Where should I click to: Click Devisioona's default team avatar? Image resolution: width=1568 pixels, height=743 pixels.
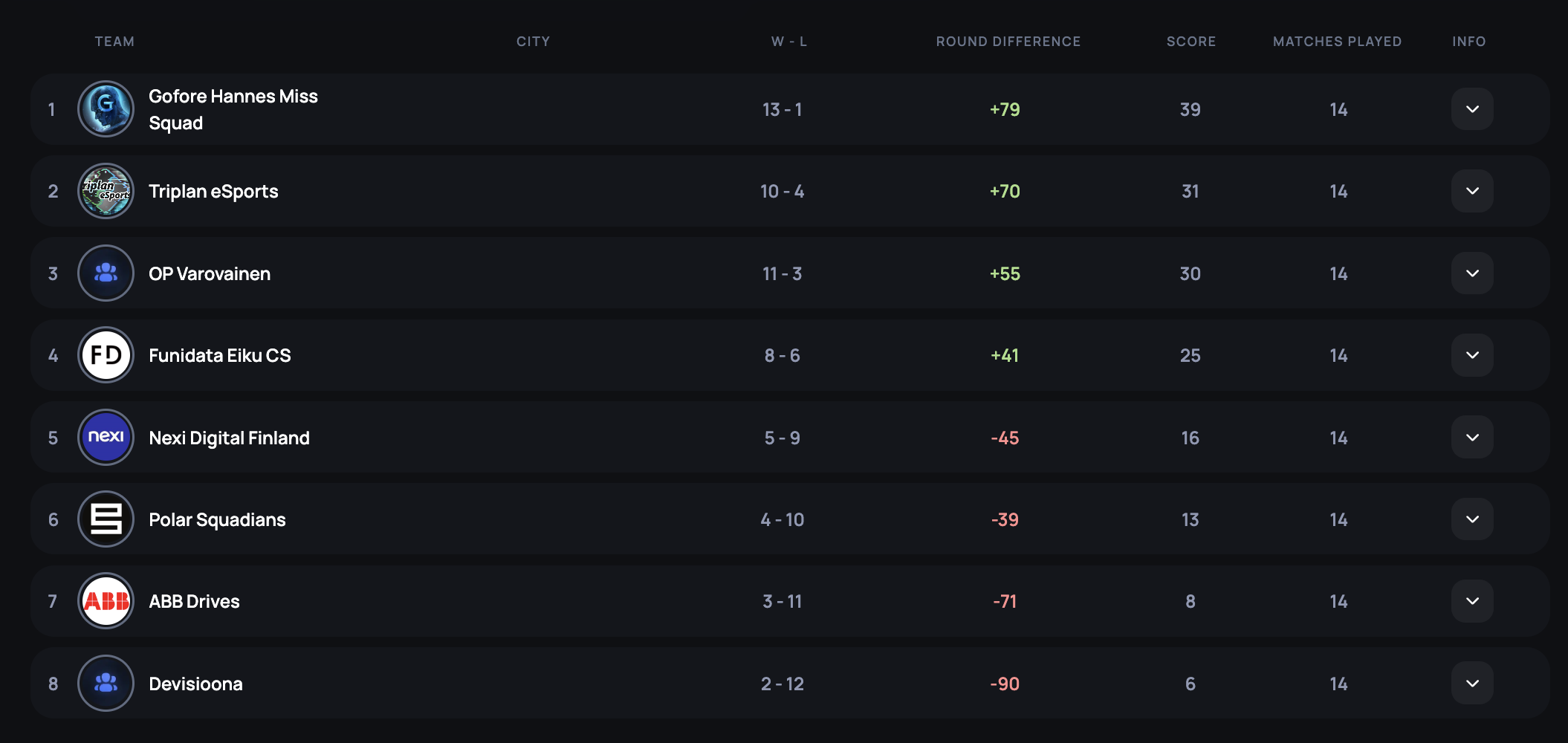click(106, 684)
